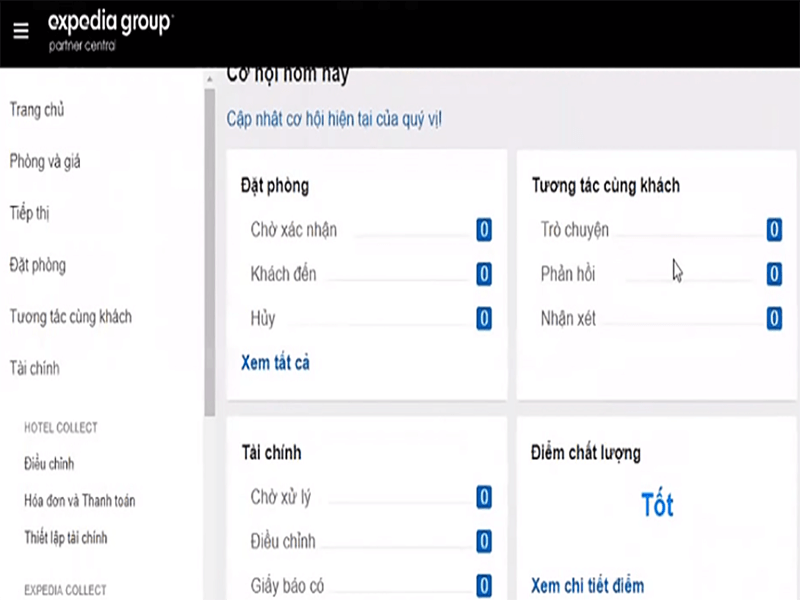
Task: Click the Xem tất cả link
Action: pos(274,363)
